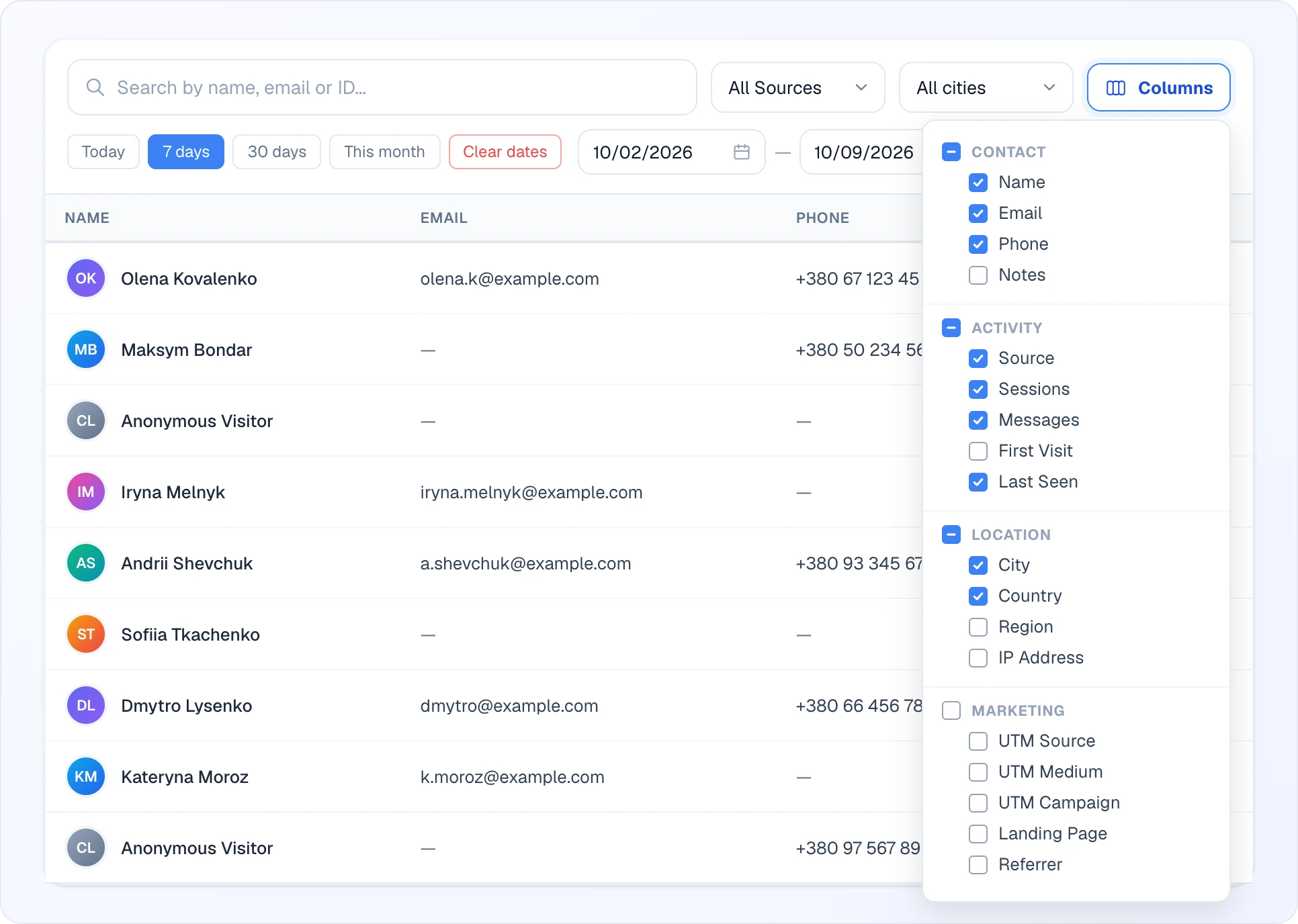Open the All cities dropdown

click(986, 87)
